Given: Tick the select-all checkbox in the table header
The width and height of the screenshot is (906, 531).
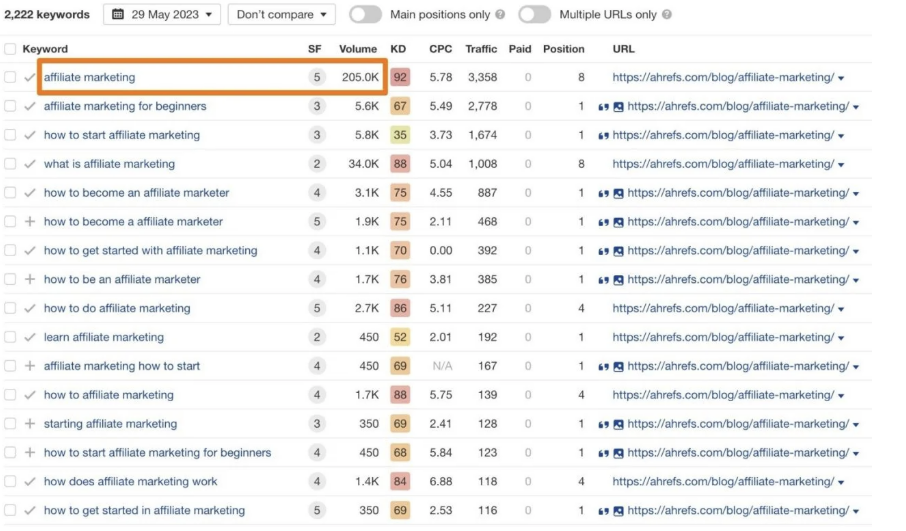Looking at the screenshot, I should point(10,49).
